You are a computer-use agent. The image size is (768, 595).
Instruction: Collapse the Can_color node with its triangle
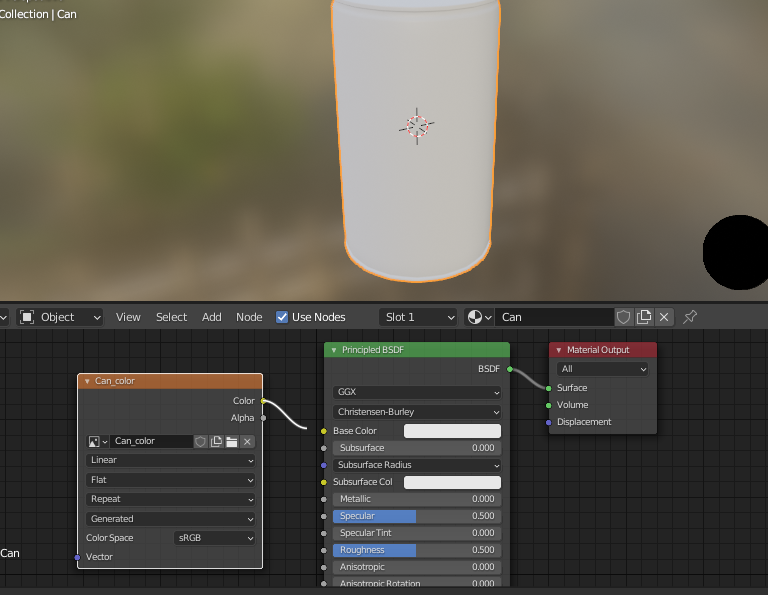tap(87, 381)
